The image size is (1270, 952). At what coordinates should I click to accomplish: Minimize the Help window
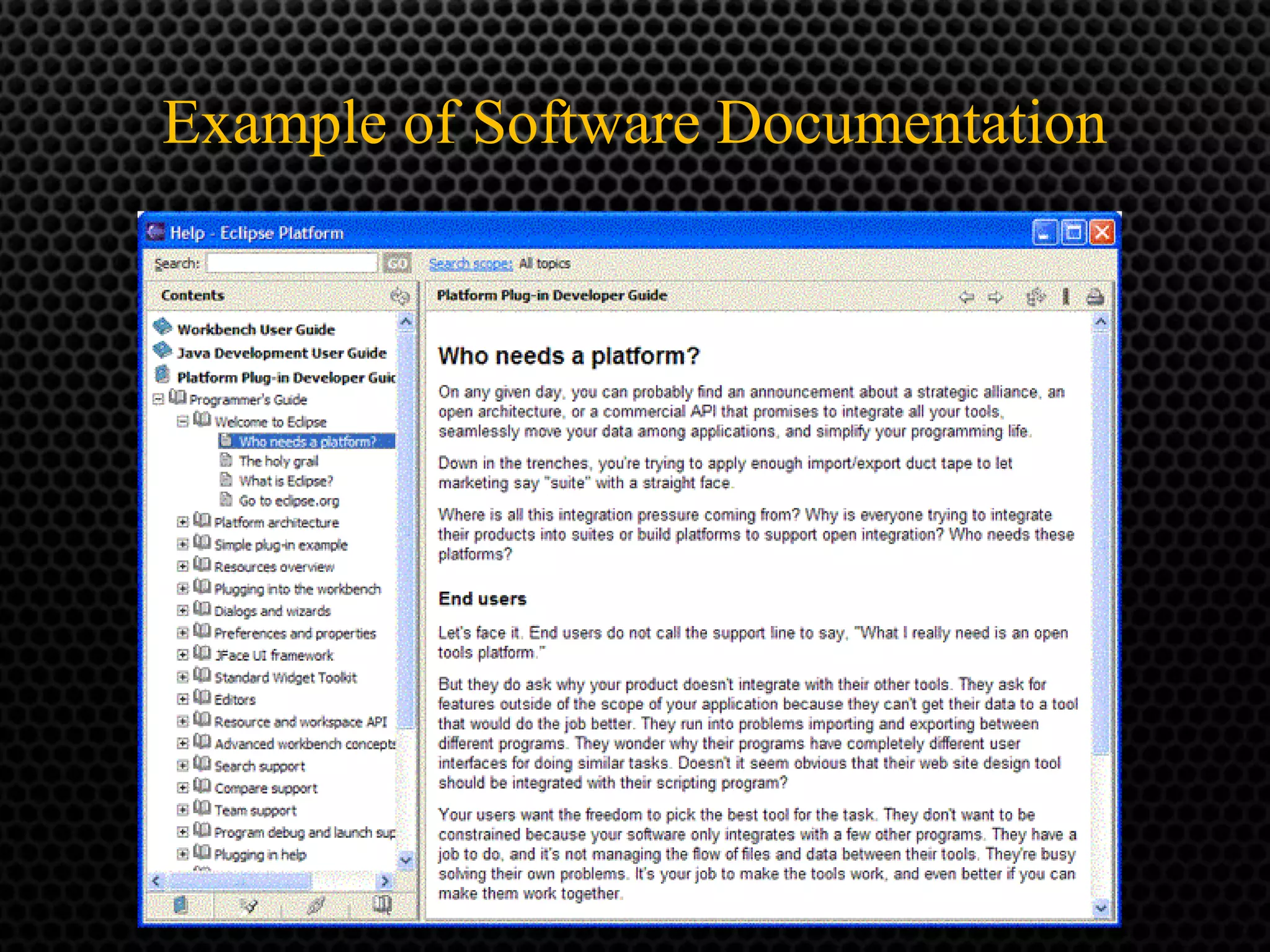pyautogui.click(x=1045, y=233)
